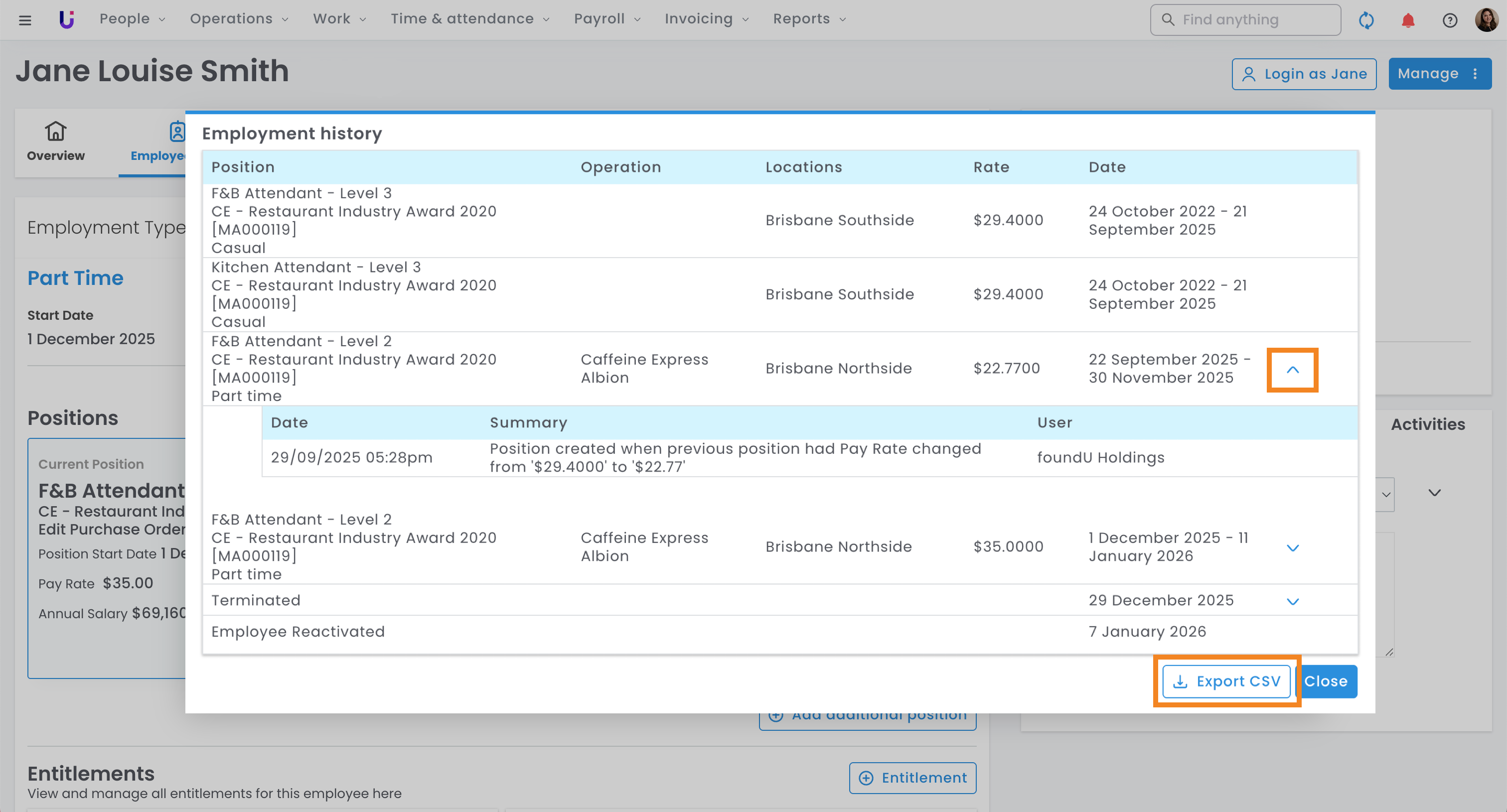The width and height of the screenshot is (1507, 812).
Task: Click the refresh sync icon
Action: [x=1366, y=20]
